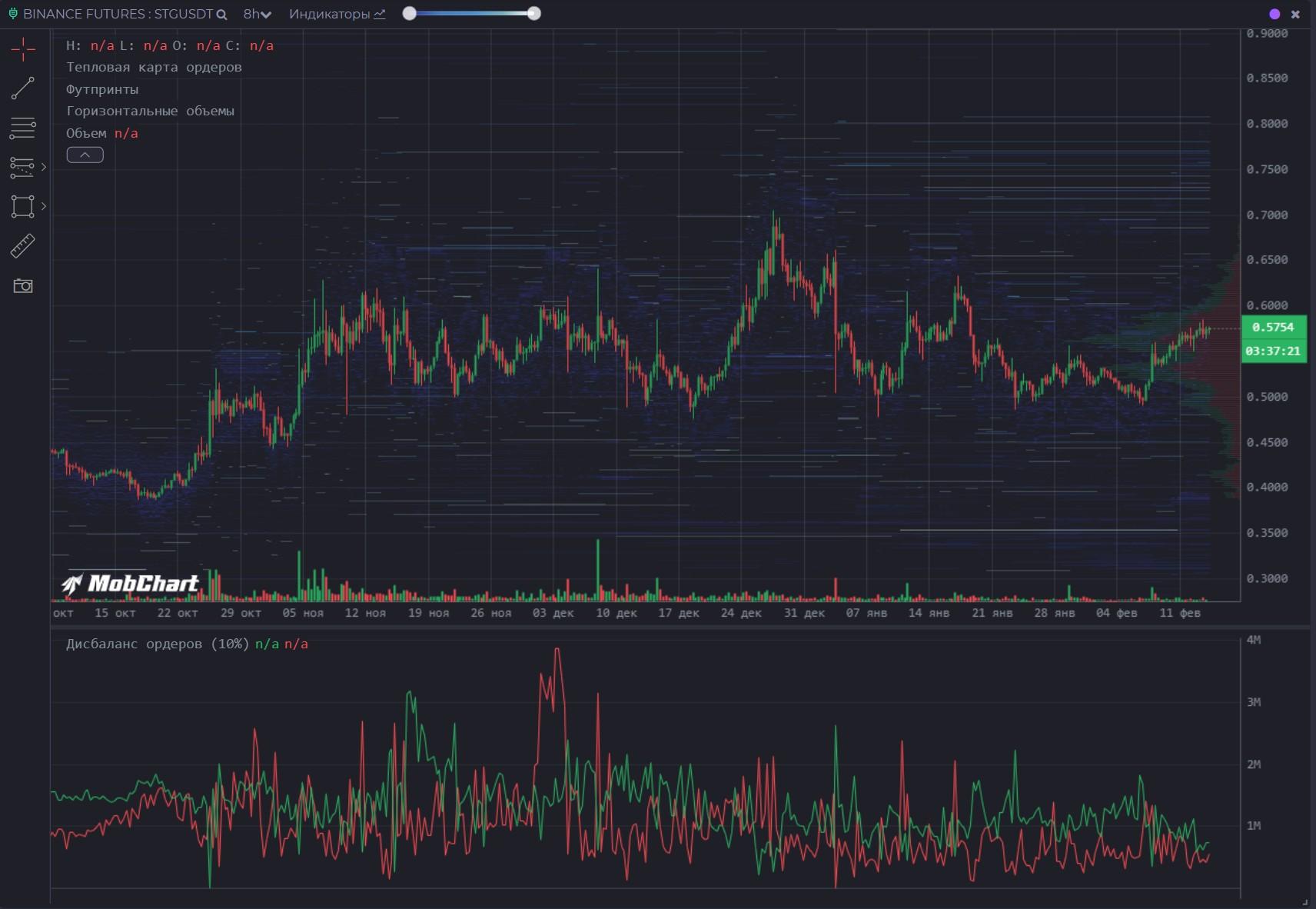Select the ruler measure tool
This screenshot has height=909, width=1316.
coord(23,246)
